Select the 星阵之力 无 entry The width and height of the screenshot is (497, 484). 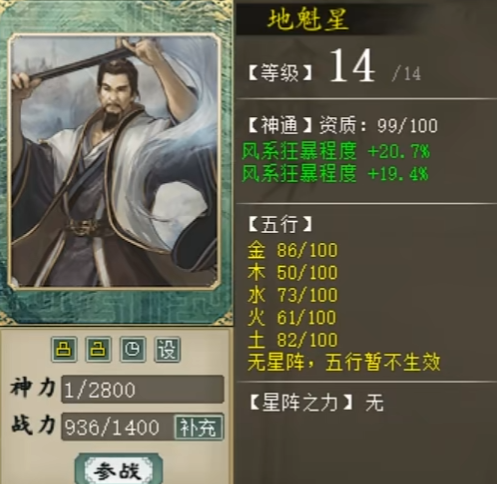coord(316,403)
